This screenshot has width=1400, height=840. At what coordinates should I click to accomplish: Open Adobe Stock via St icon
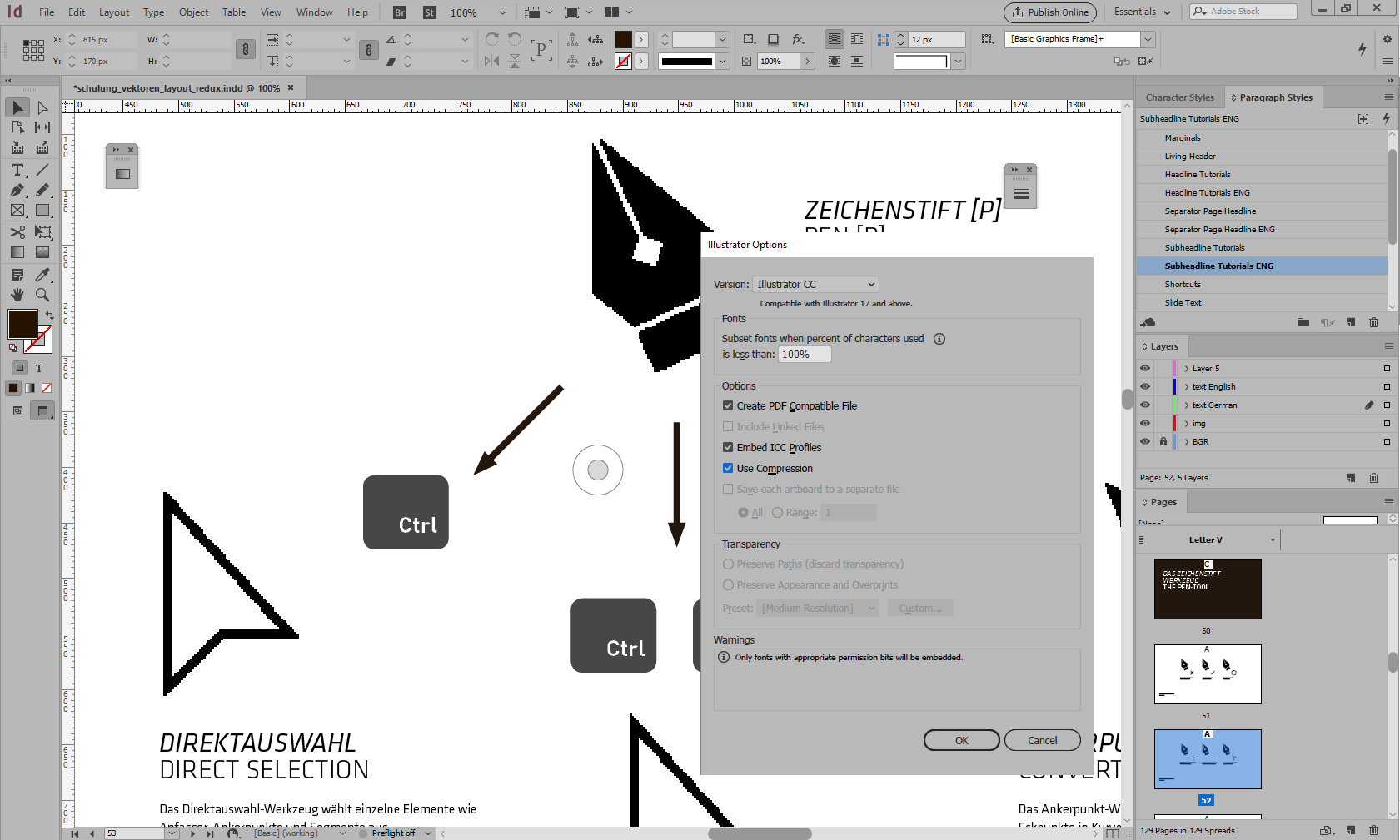(x=430, y=12)
